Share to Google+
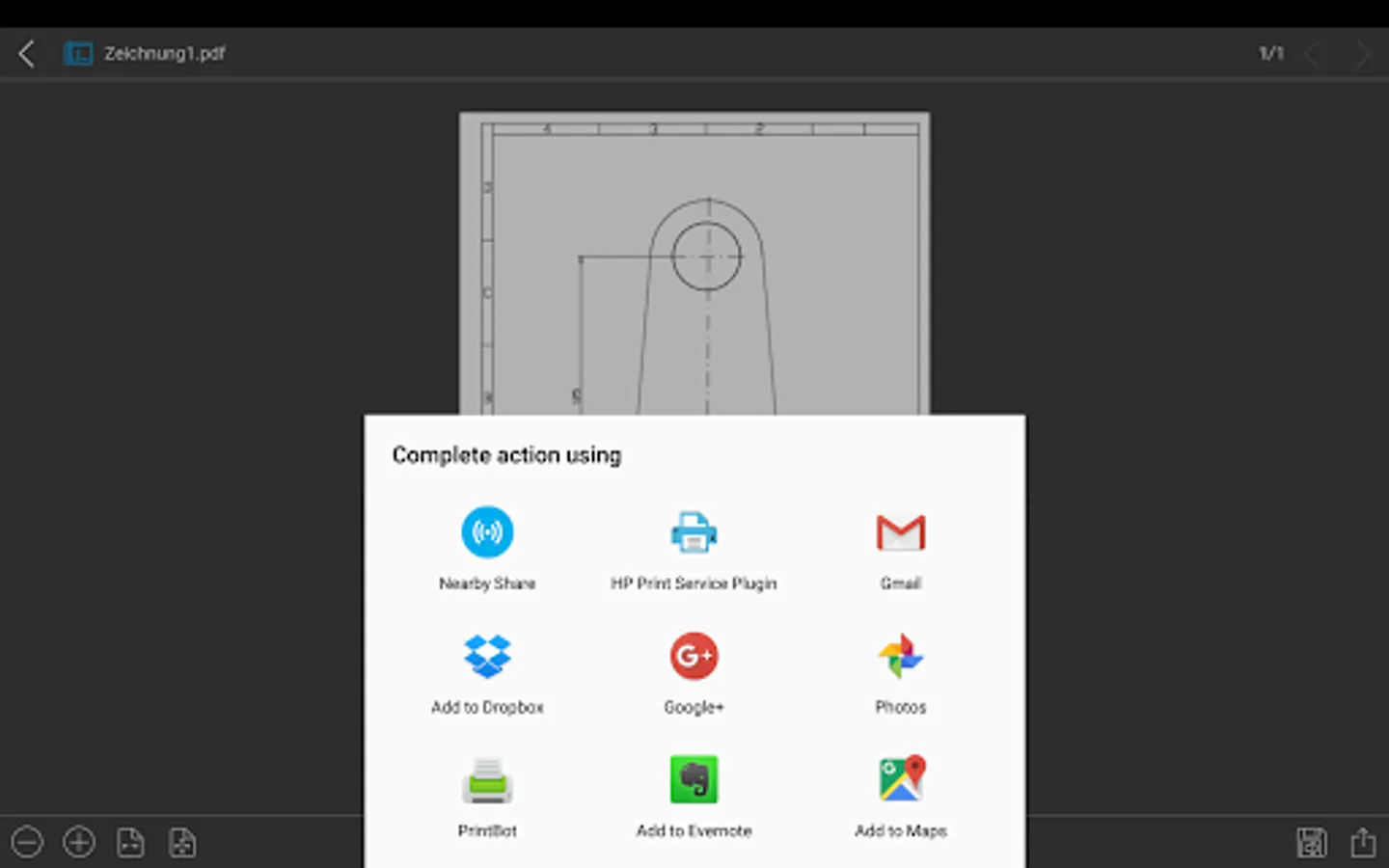1389x868 pixels. 694,673
